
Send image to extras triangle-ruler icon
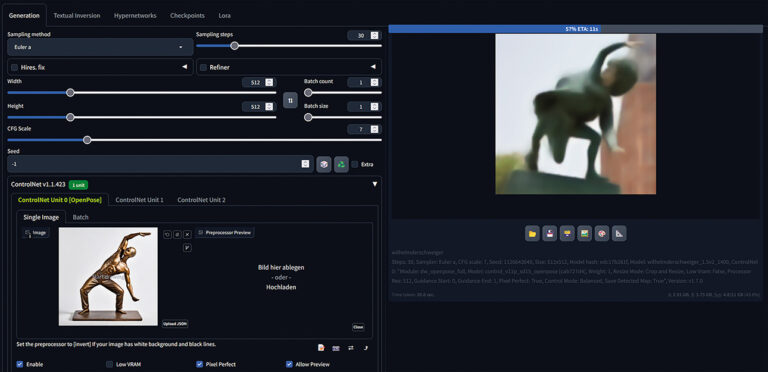pyautogui.click(x=619, y=233)
